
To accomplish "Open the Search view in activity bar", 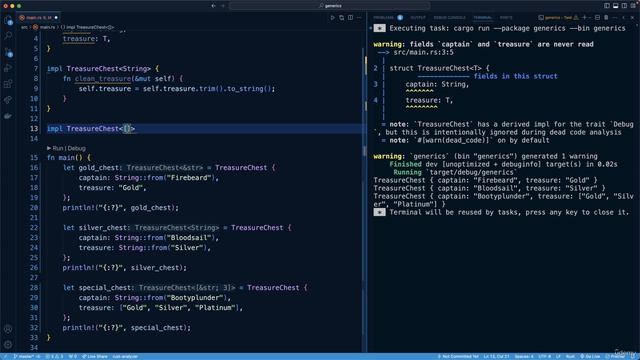I will click(8, 36).
